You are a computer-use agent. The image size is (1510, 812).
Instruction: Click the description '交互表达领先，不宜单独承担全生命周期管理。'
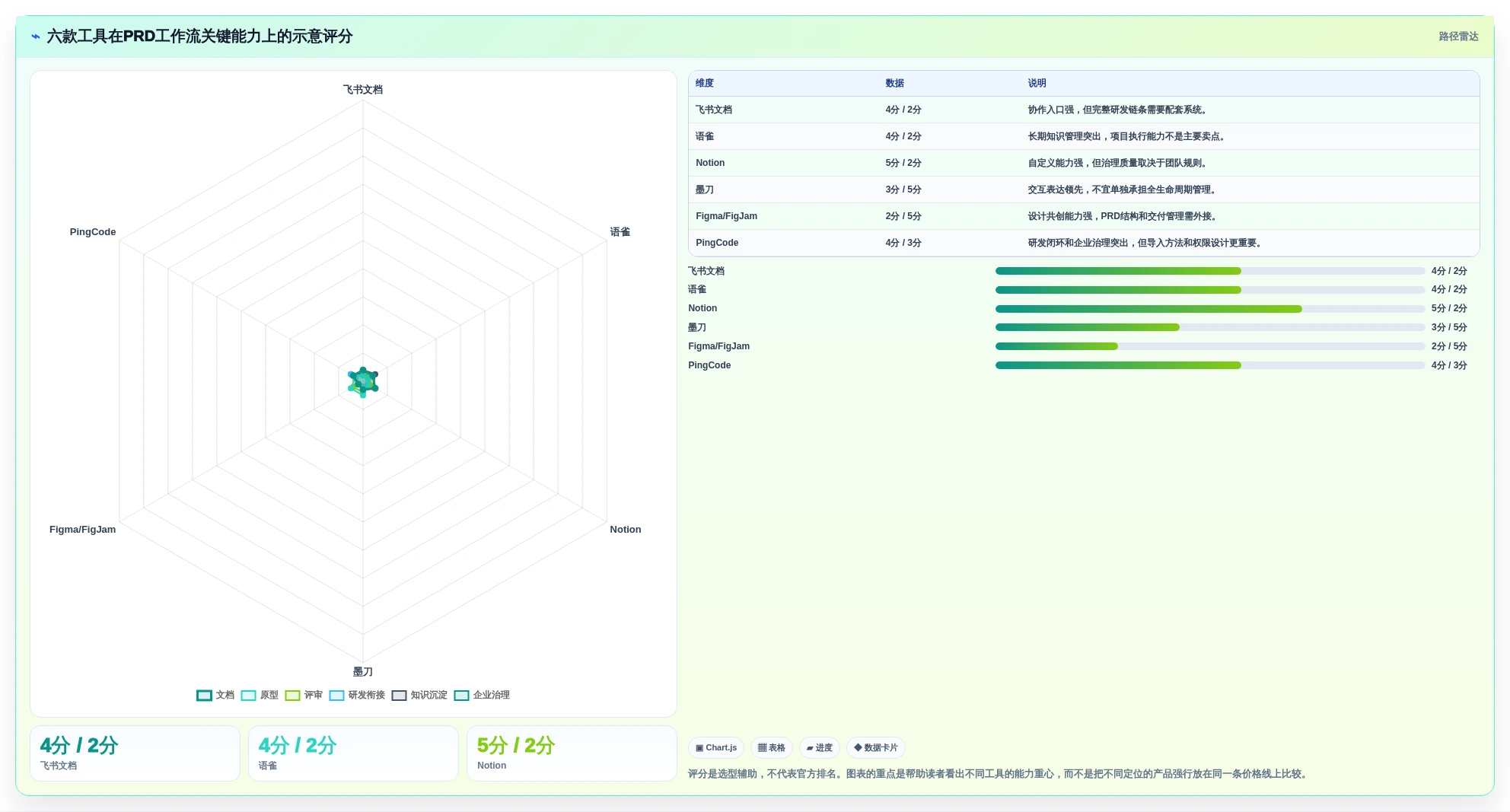click(1123, 189)
